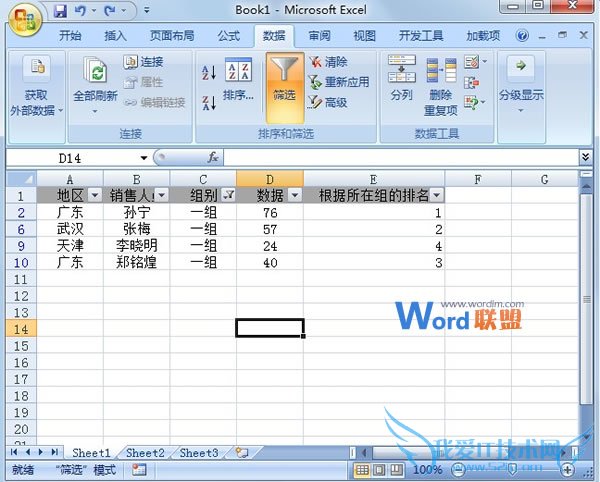The width and height of the screenshot is (600, 482).
Task: Refresh all connections
Action: coord(95,85)
